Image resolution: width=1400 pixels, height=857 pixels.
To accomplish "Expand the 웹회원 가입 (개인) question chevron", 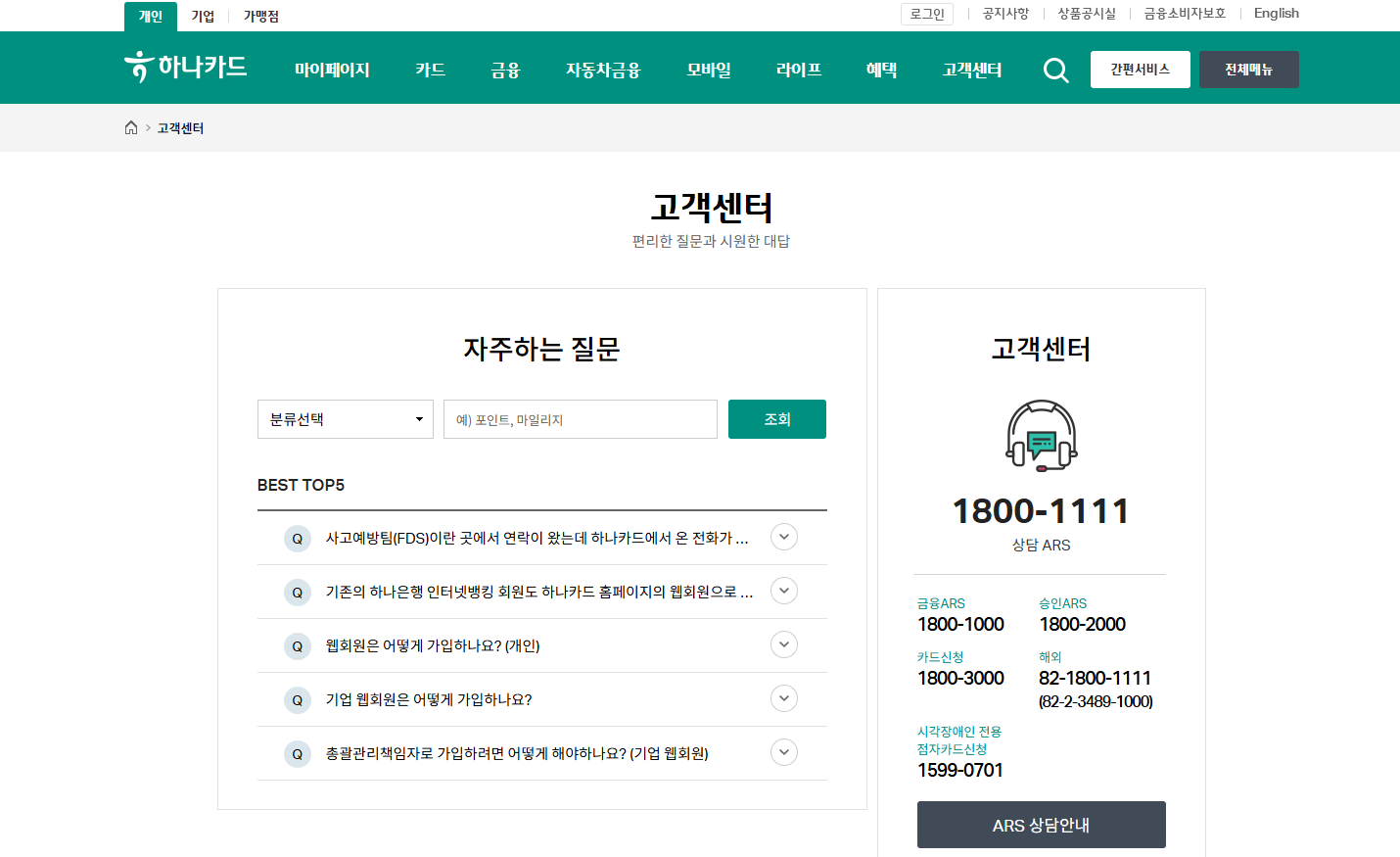I will coord(784,644).
